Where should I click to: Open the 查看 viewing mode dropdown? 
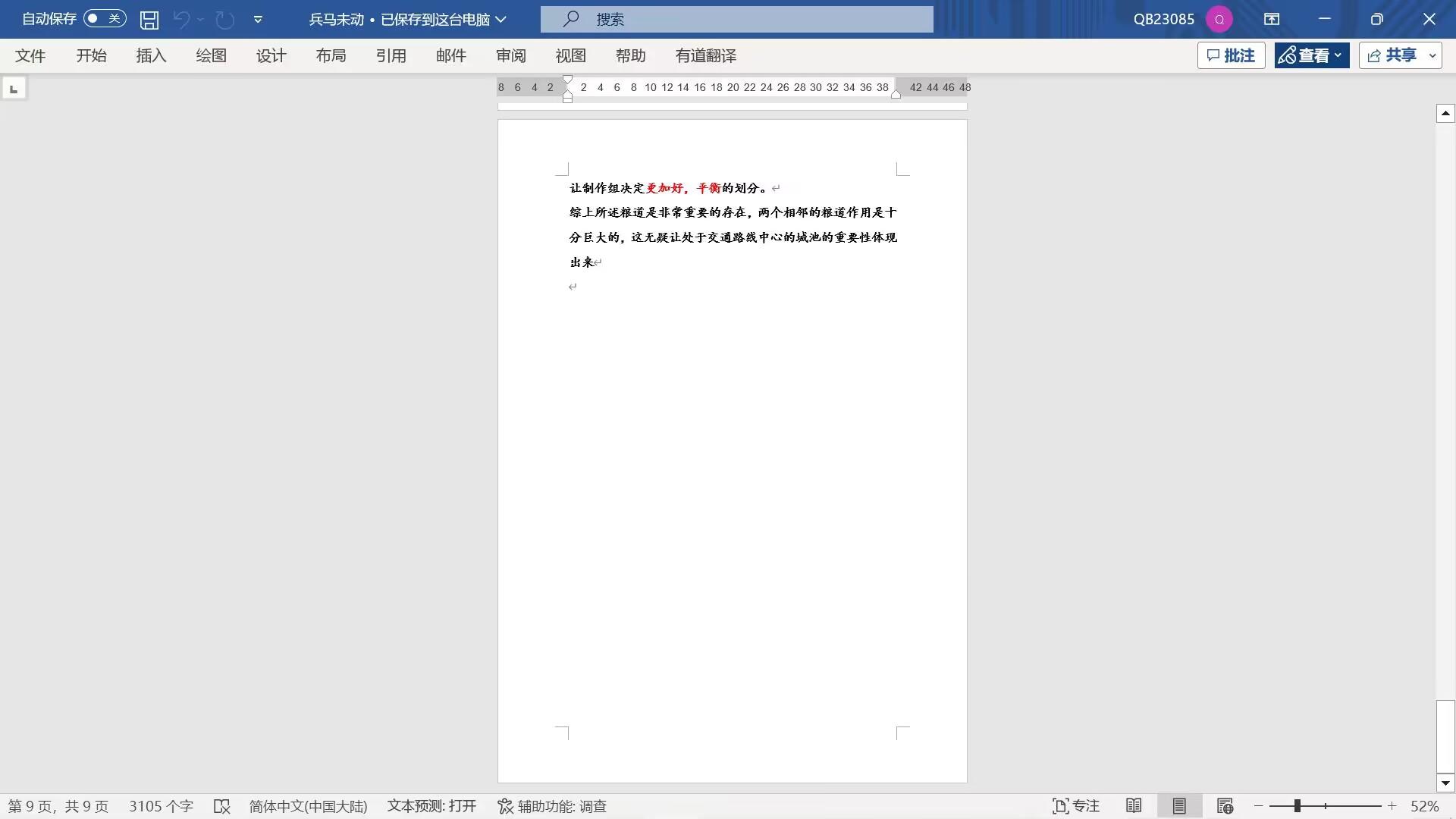tap(1311, 55)
